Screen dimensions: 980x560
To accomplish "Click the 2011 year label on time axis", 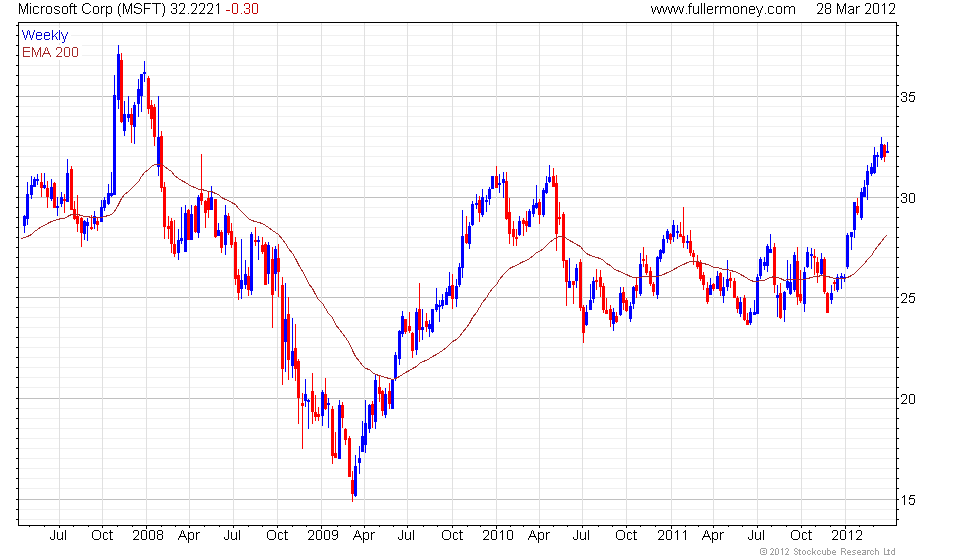I will pyautogui.click(x=672, y=536).
